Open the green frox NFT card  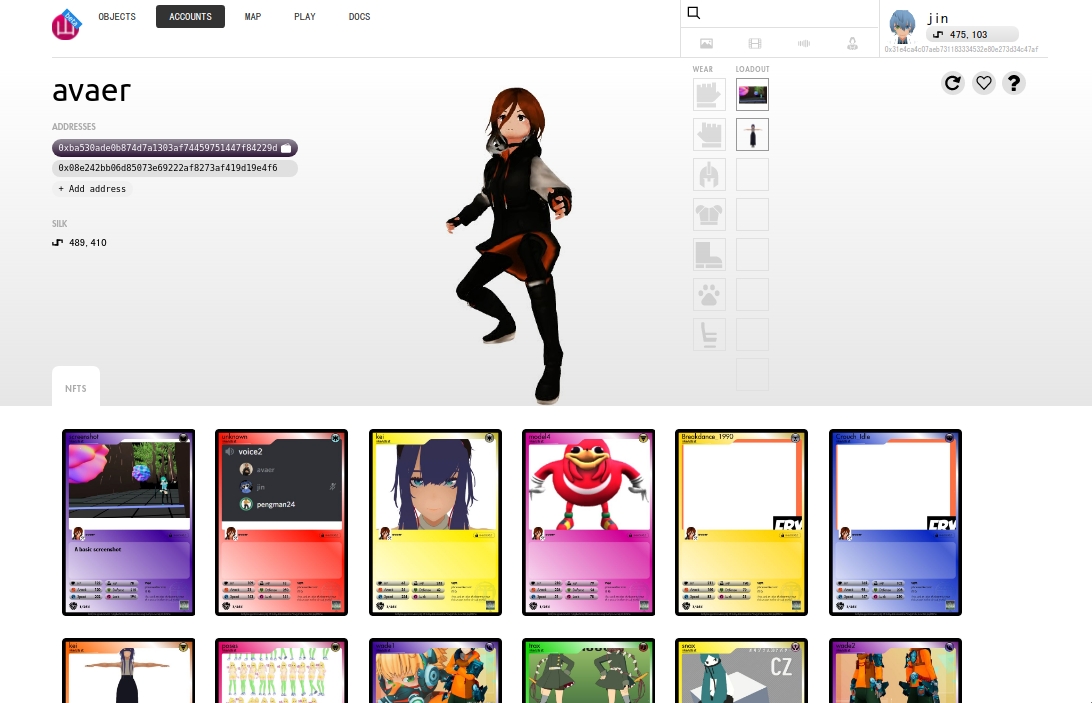(588, 670)
